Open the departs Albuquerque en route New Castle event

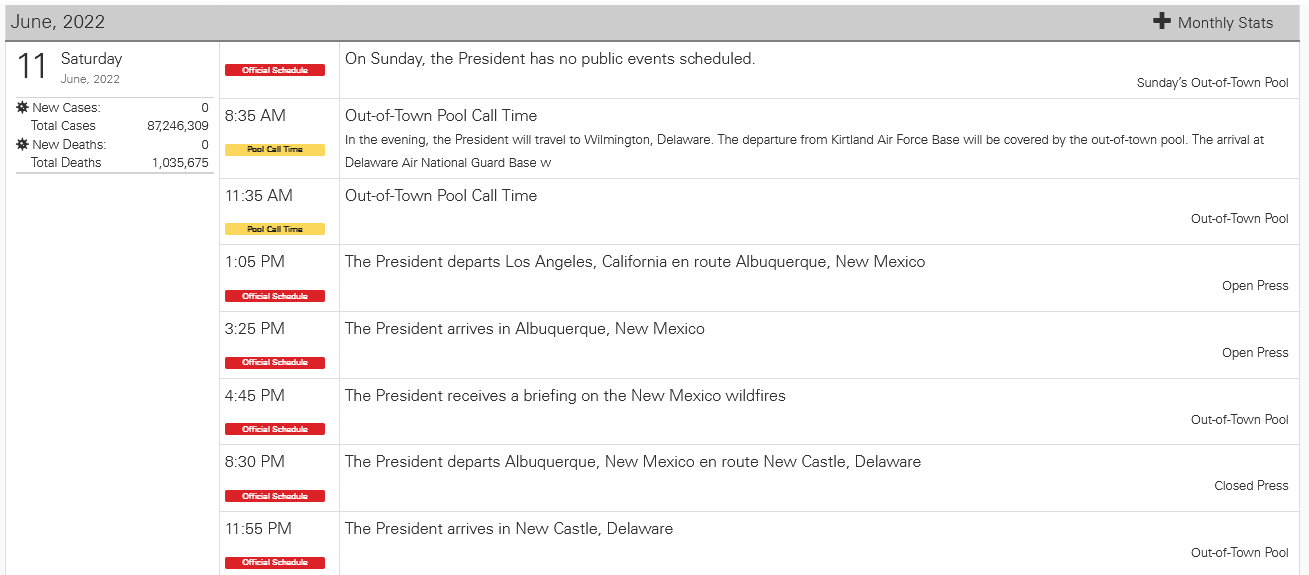click(x=633, y=462)
